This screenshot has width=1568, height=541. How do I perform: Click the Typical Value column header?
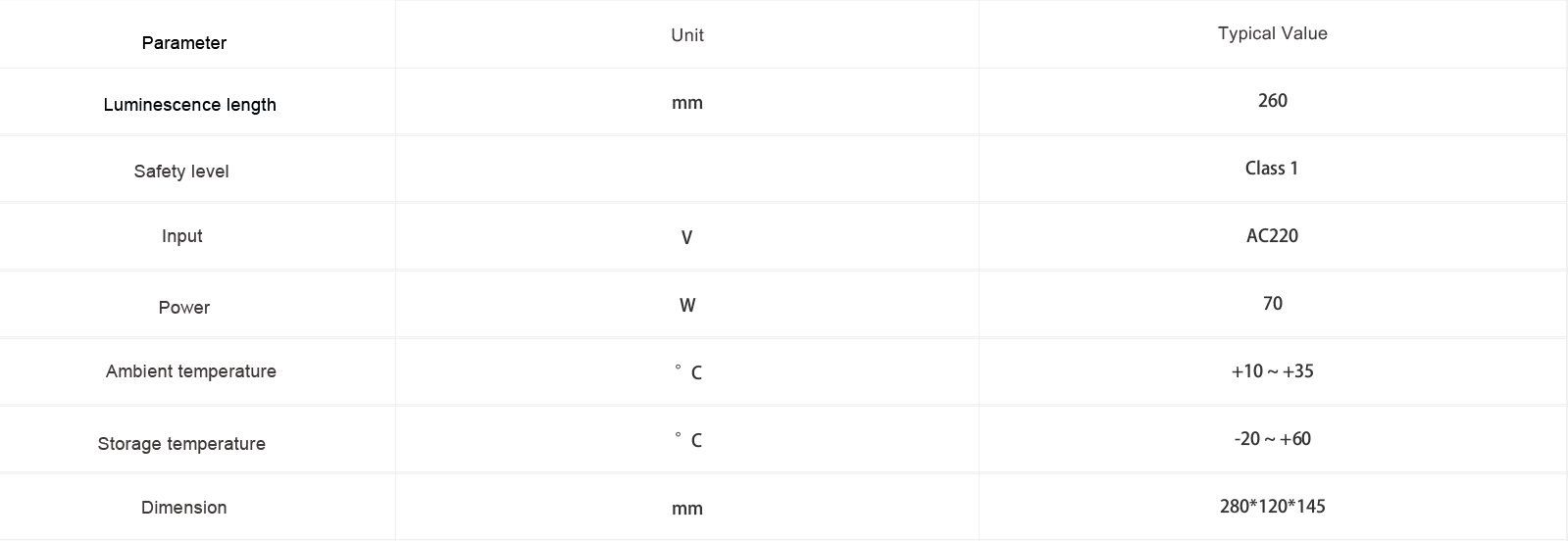click(x=1273, y=33)
